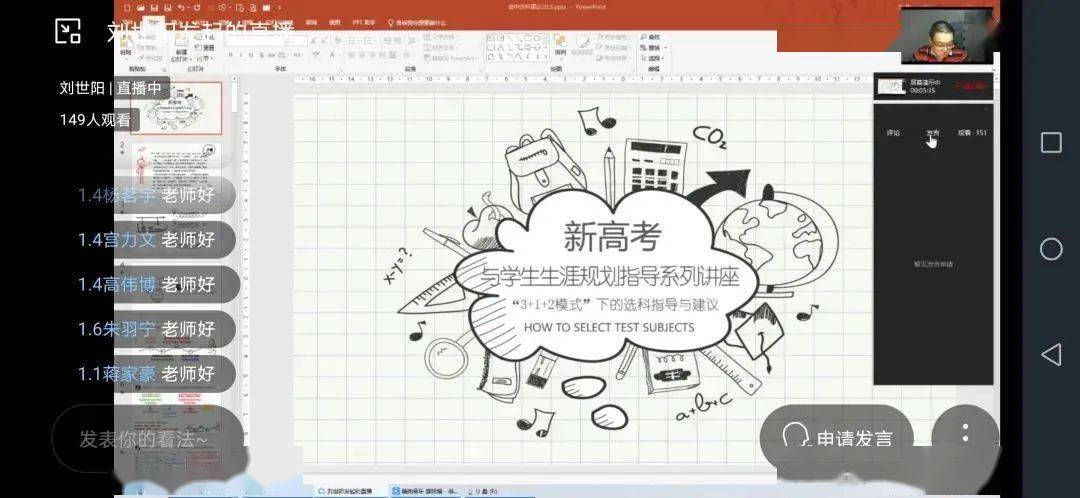Viewport: 1080px width, 498px height.
Task: Click the Undo arrow in the quick access toolbar
Action: click(x=180, y=7)
